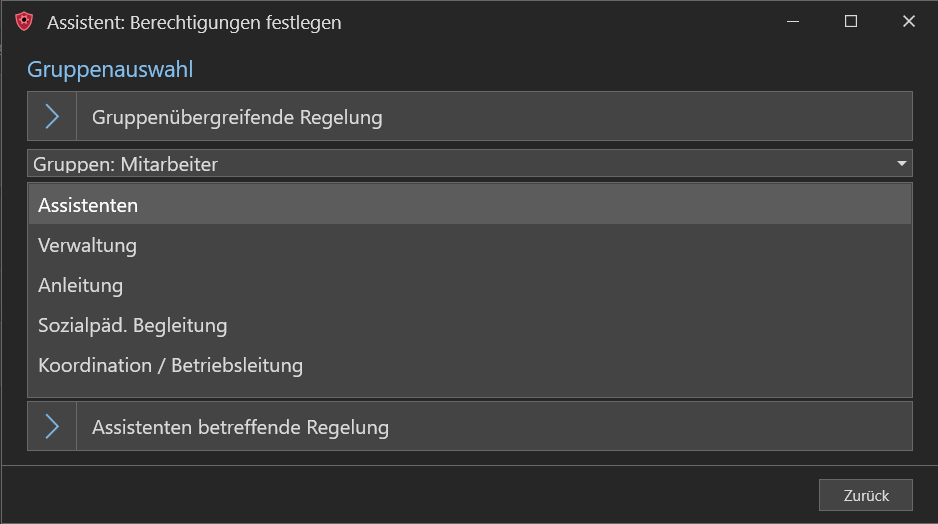The image size is (938, 524).
Task: Pick Sozialpäd. Begleitung group
Action: pyautogui.click(x=470, y=325)
